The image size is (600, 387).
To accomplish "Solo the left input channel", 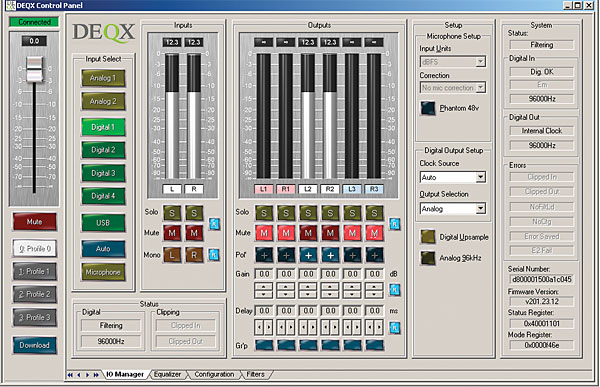I will [x=172, y=213].
